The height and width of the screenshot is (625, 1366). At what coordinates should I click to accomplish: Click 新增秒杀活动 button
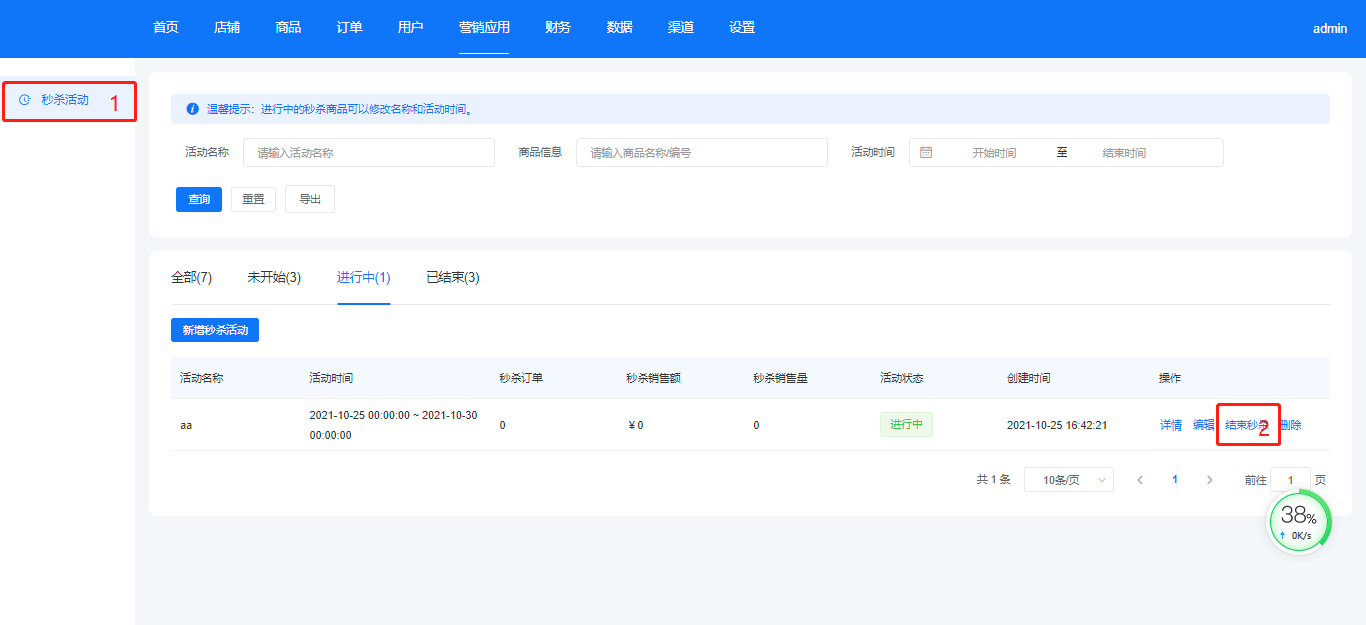pyautogui.click(x=215, y=330)
